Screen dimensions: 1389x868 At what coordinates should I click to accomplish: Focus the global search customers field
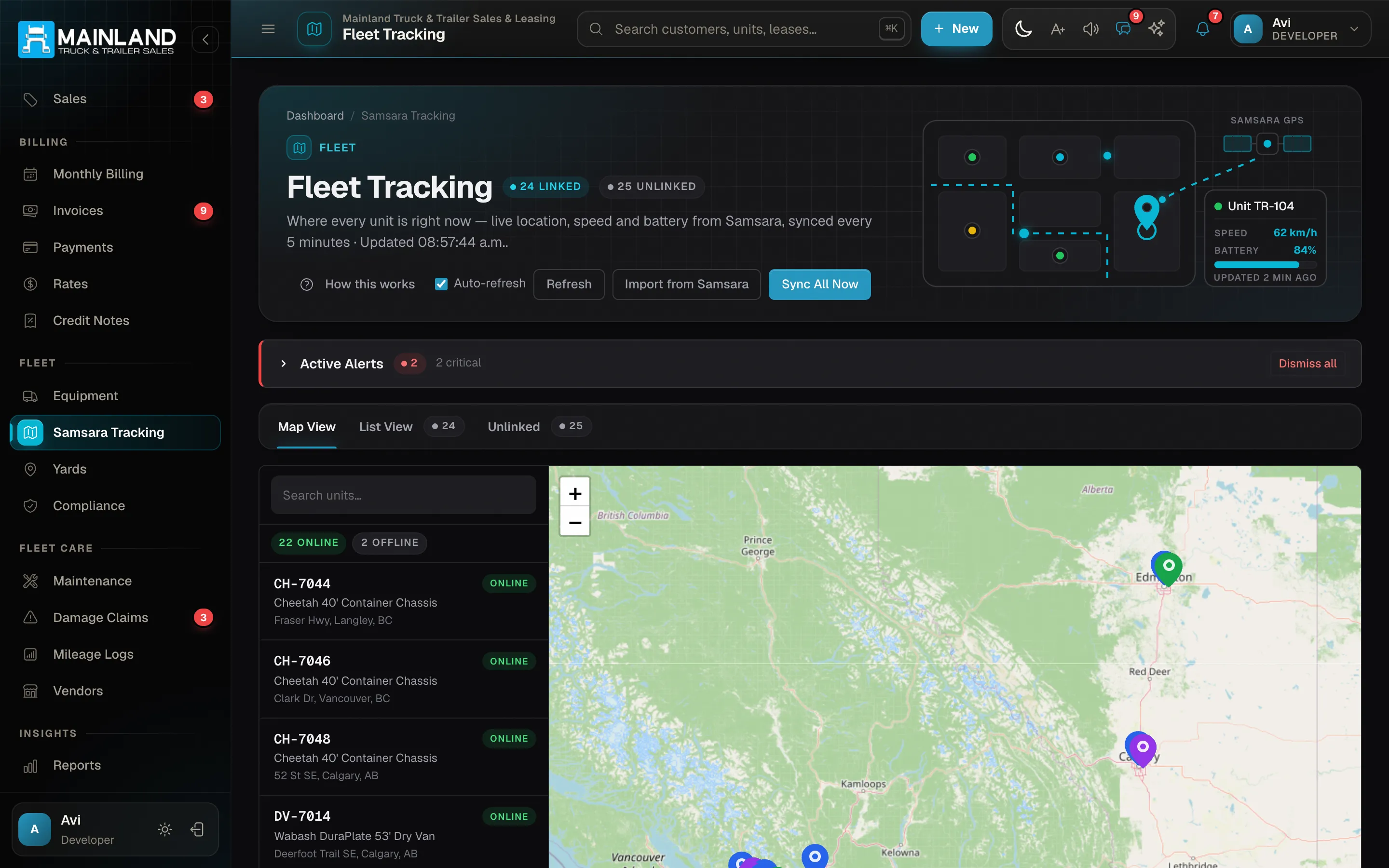(x=743, y=29)
